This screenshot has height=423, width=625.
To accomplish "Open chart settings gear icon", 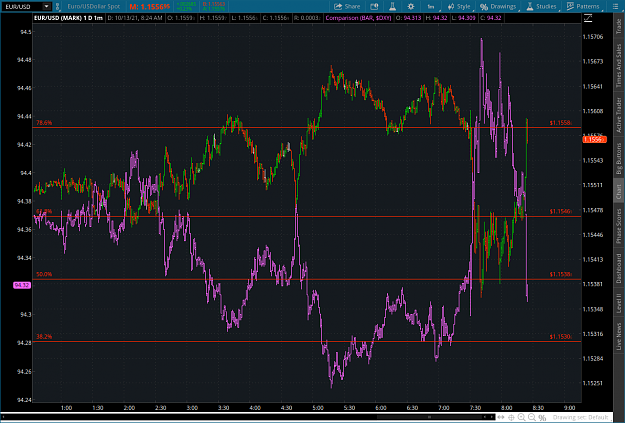I will point(411,6).
